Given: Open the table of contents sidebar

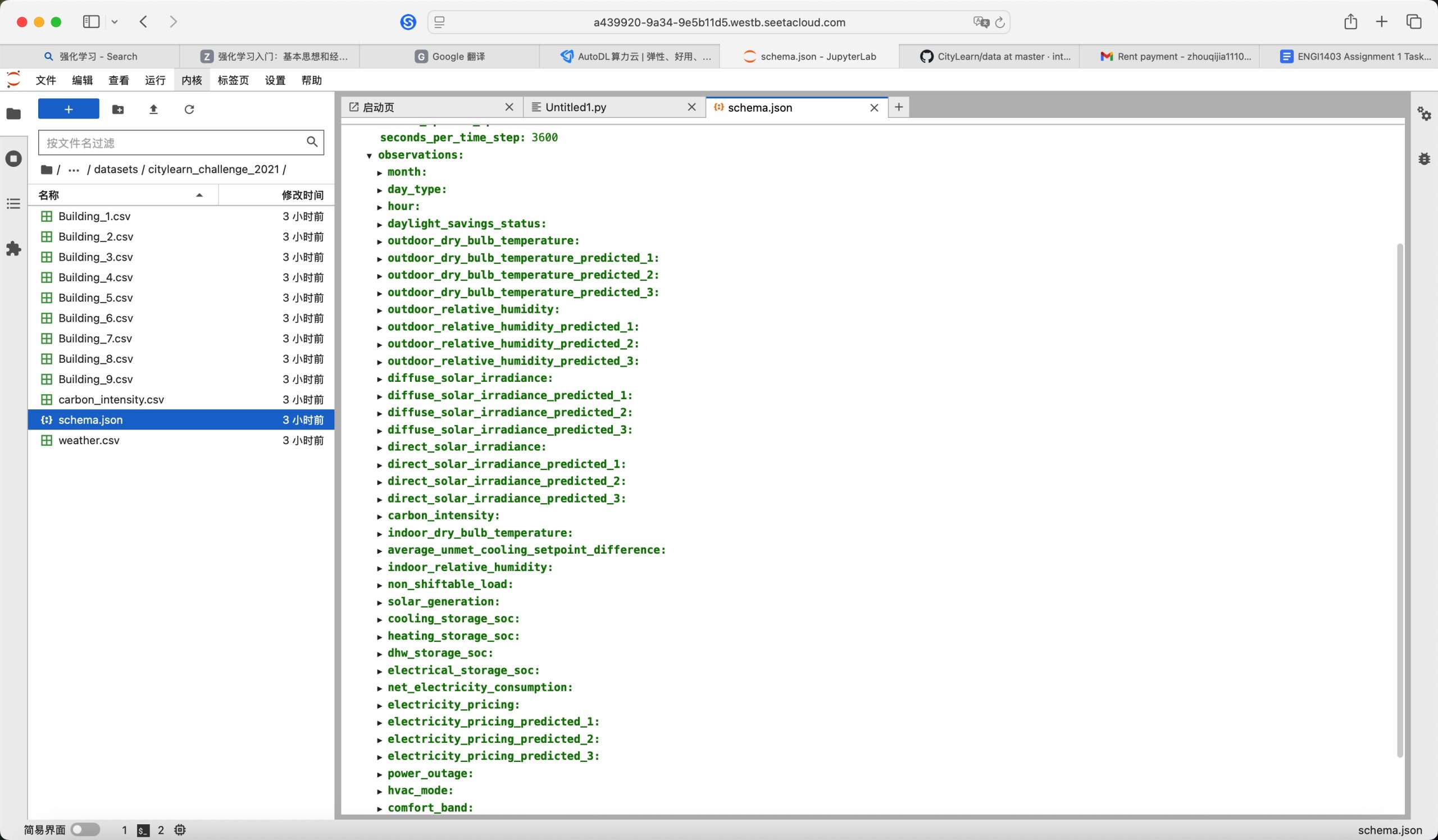Looking at the screenshot, I should [13, 204].
